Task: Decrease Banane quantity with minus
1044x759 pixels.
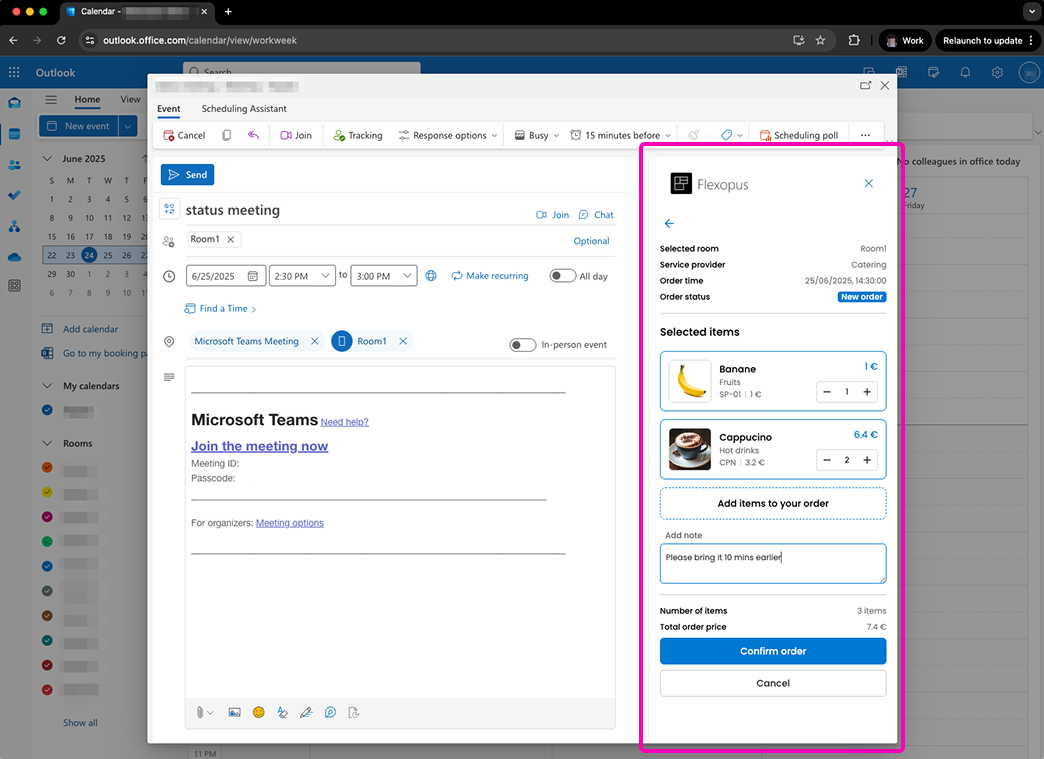Action: click(827, 391)
